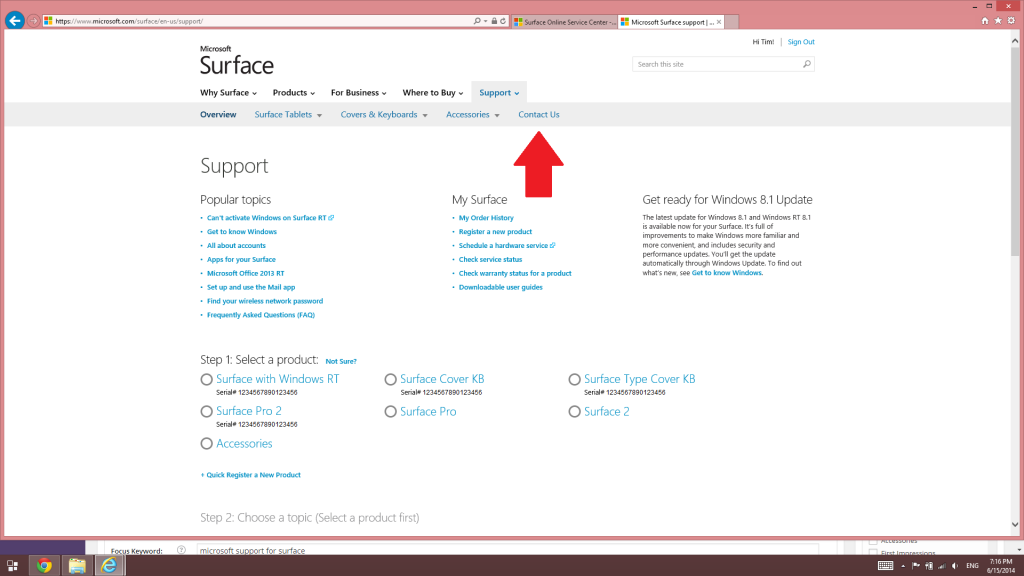Open browser Home icon
Screen dimensions: 1024x576
985,21
